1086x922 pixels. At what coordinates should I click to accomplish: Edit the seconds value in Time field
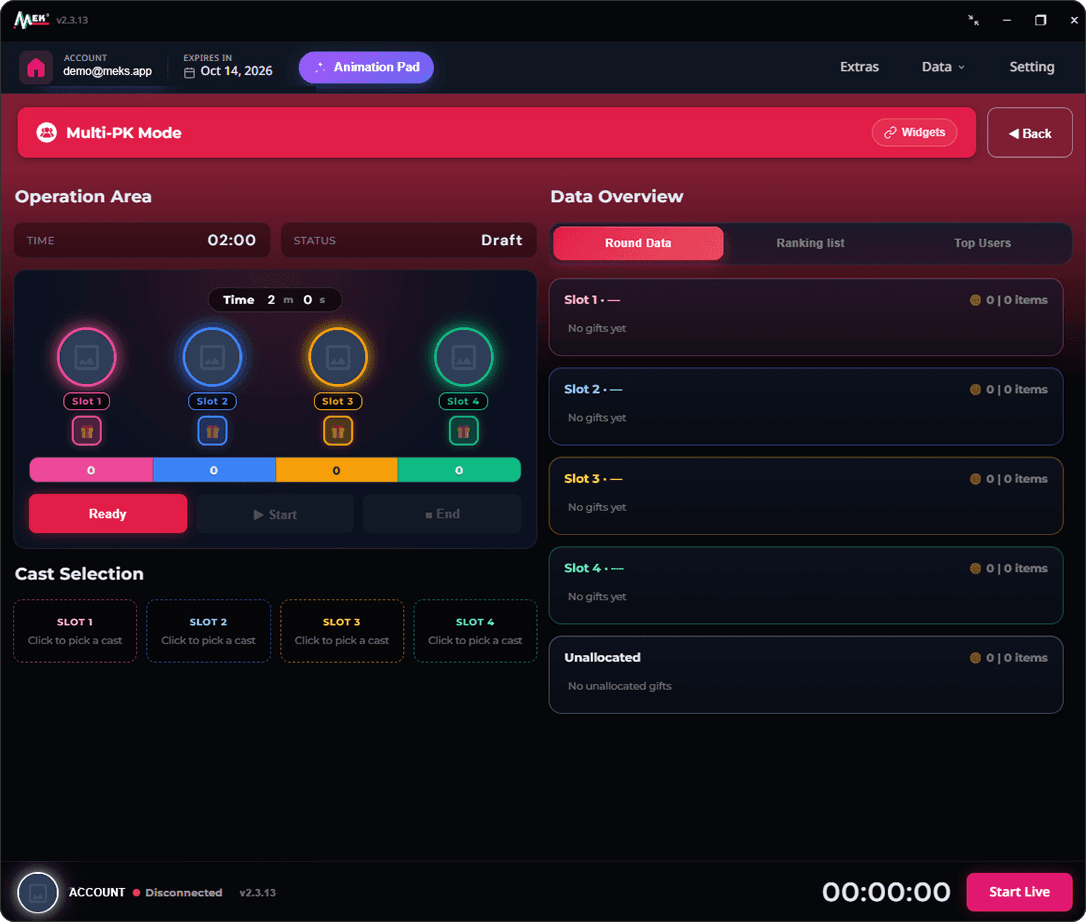[x=308, y=300]
